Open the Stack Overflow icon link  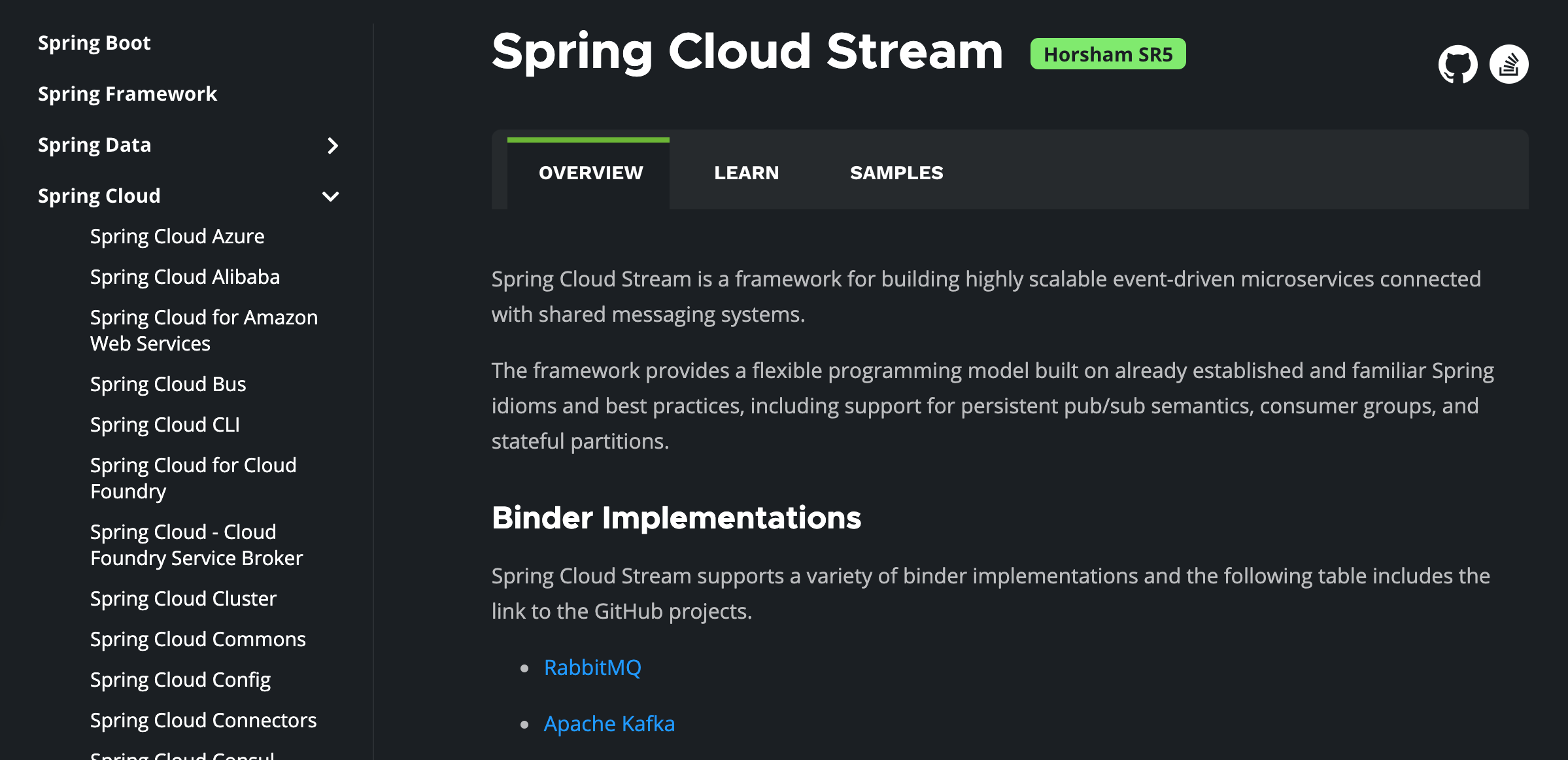(x=1508, y=64)
